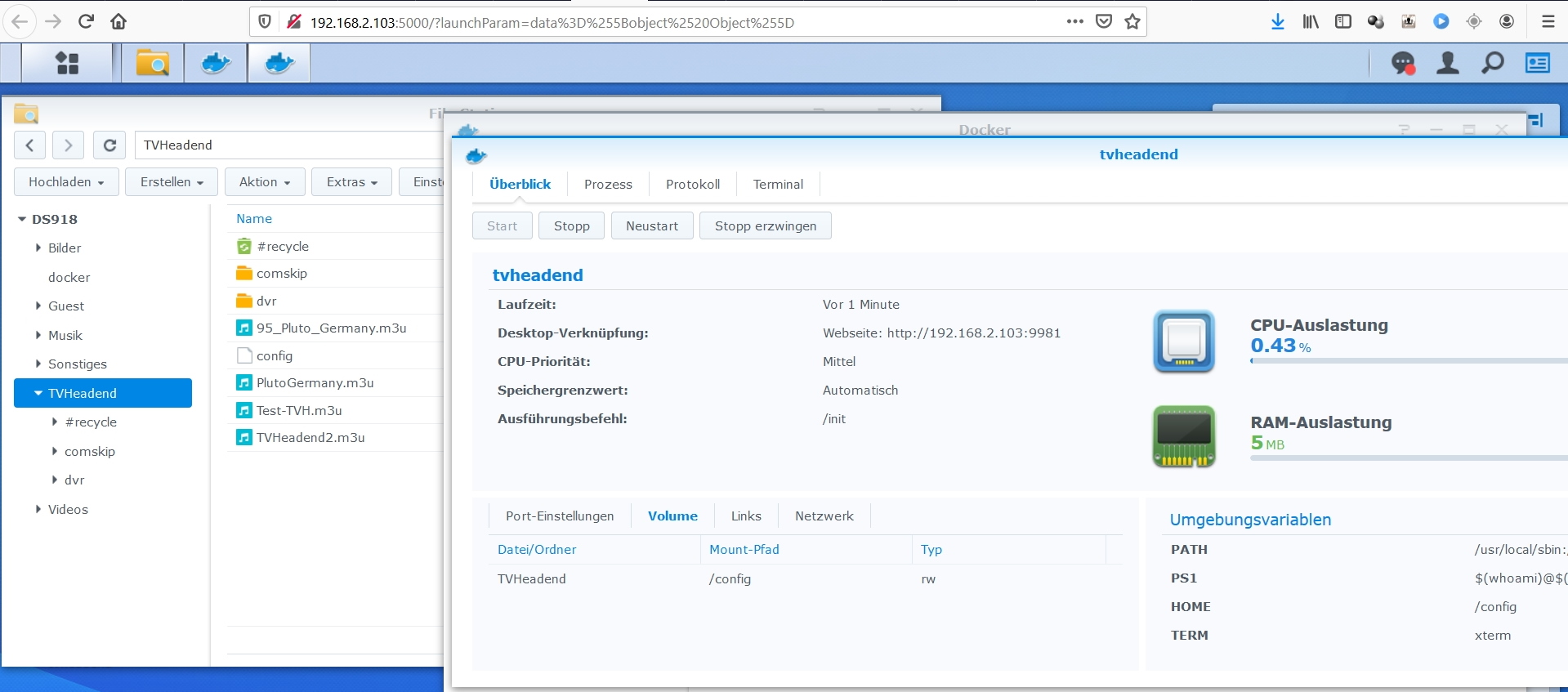Screen dimensions: 1568x692
Task: Click the RAM-Auslastung memory icon
Action: point(1184,437)
